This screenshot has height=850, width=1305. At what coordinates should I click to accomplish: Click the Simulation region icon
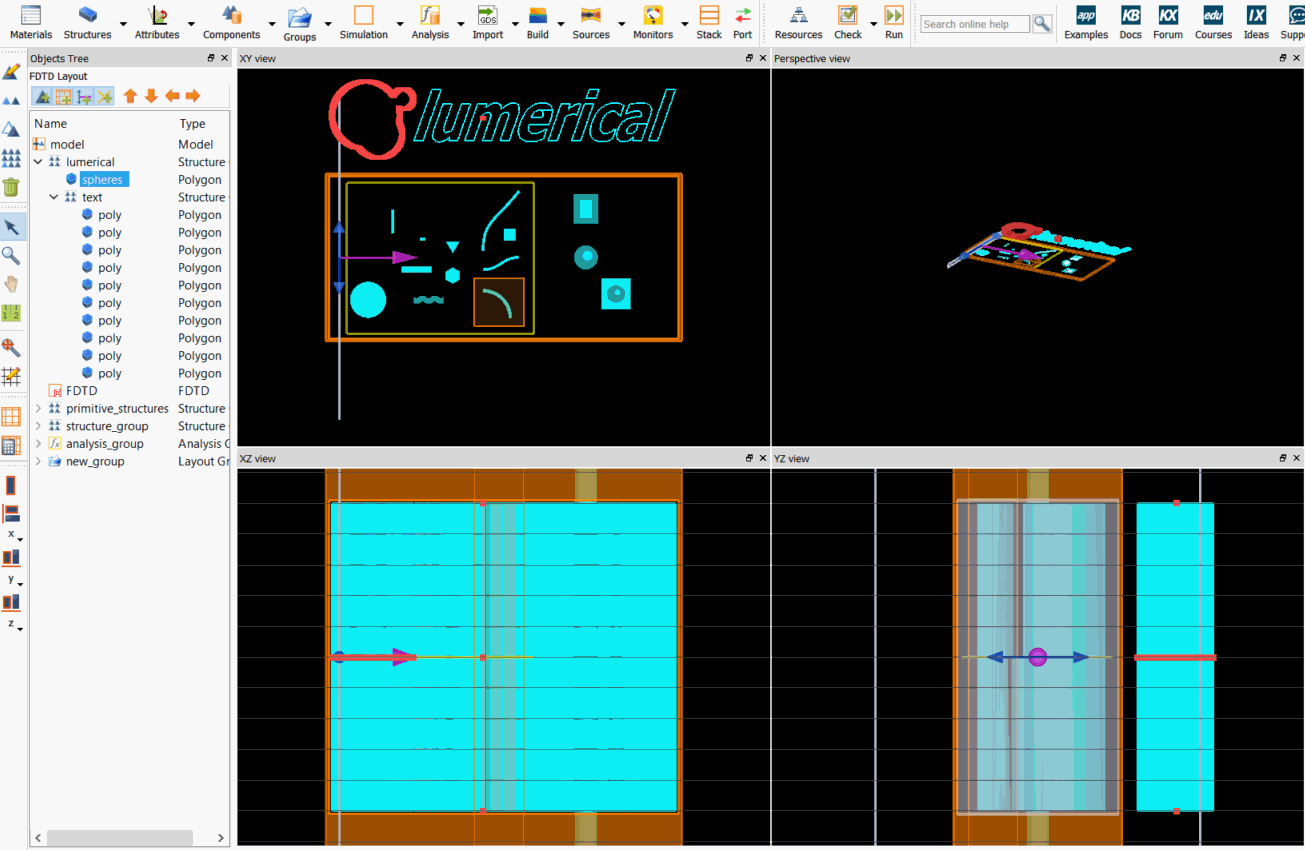point(363,15)
